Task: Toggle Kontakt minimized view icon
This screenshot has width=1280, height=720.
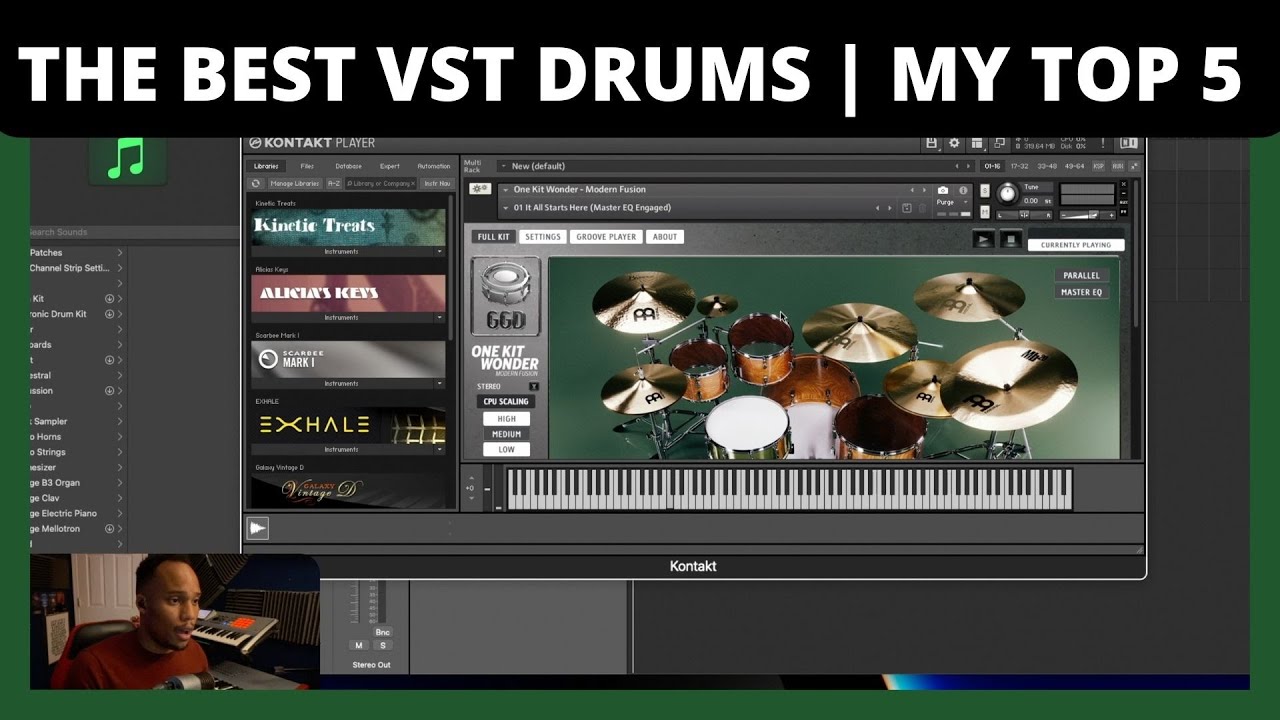Action: (999, 144)
